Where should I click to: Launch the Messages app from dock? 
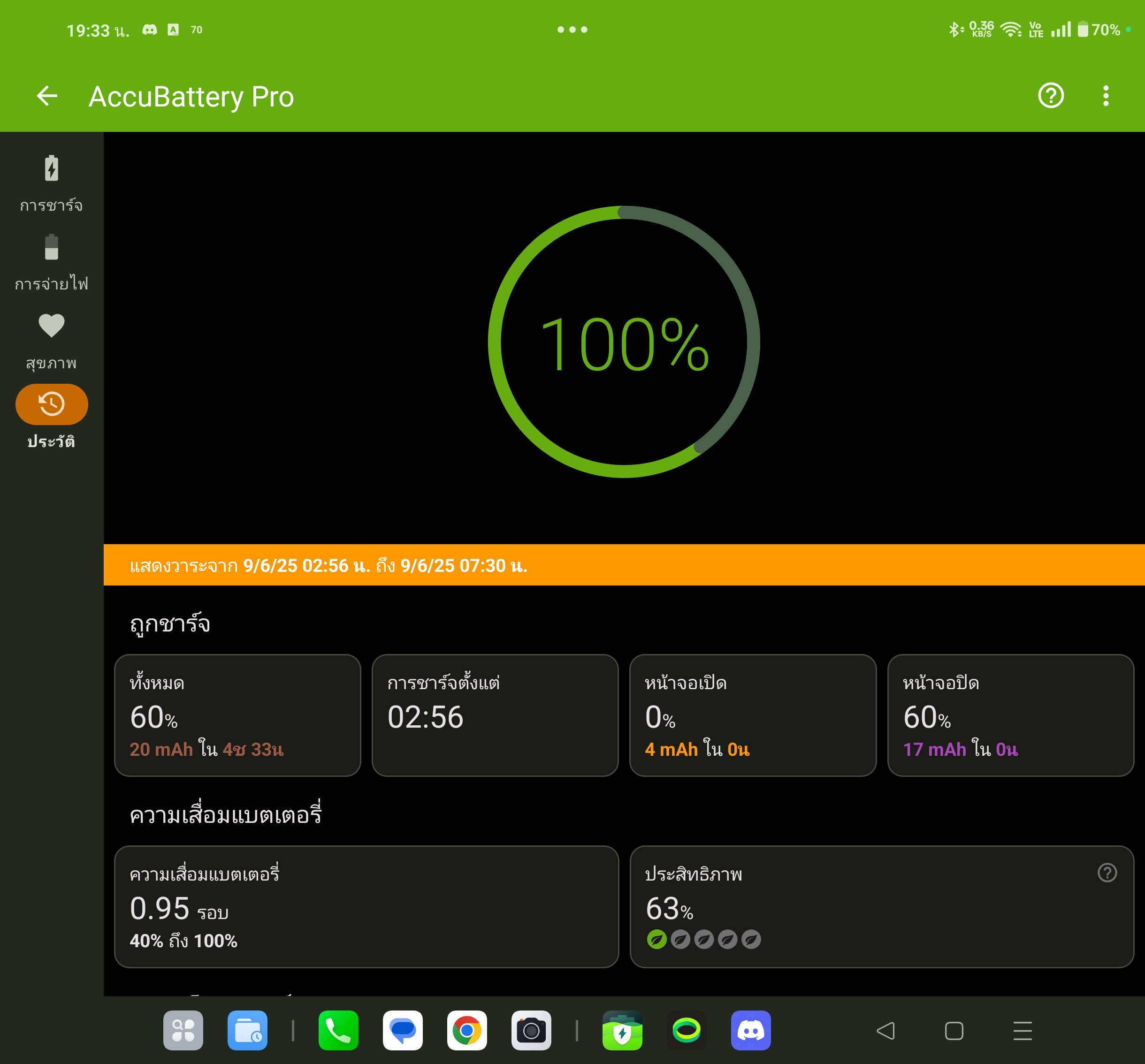403,1031
